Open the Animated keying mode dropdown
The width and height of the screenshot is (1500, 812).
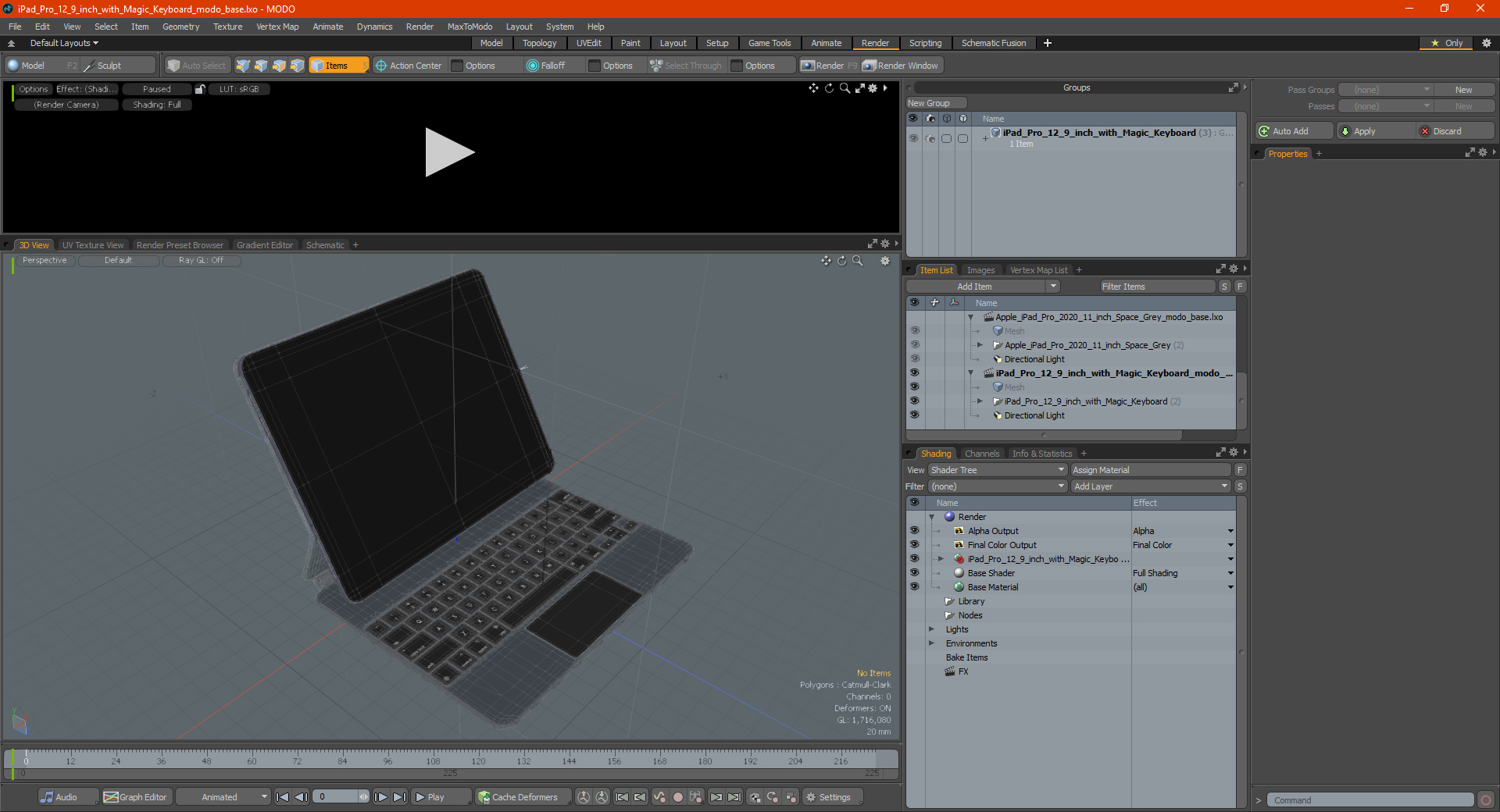click(x=223, y=797)
